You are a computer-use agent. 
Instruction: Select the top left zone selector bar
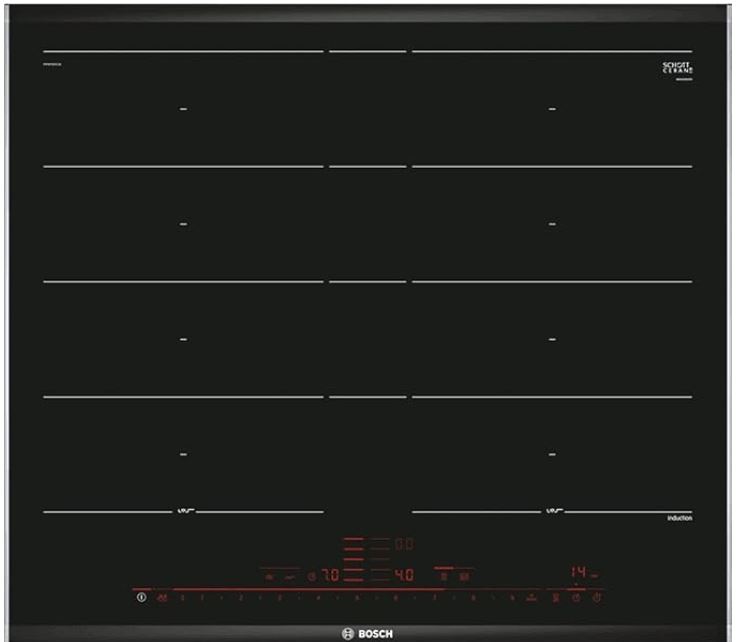[353, 538]
